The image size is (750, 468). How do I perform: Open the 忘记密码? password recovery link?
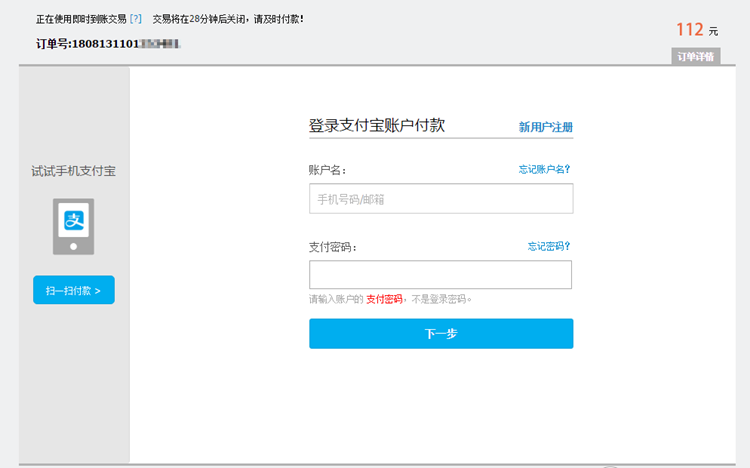(x=549, y=246)
